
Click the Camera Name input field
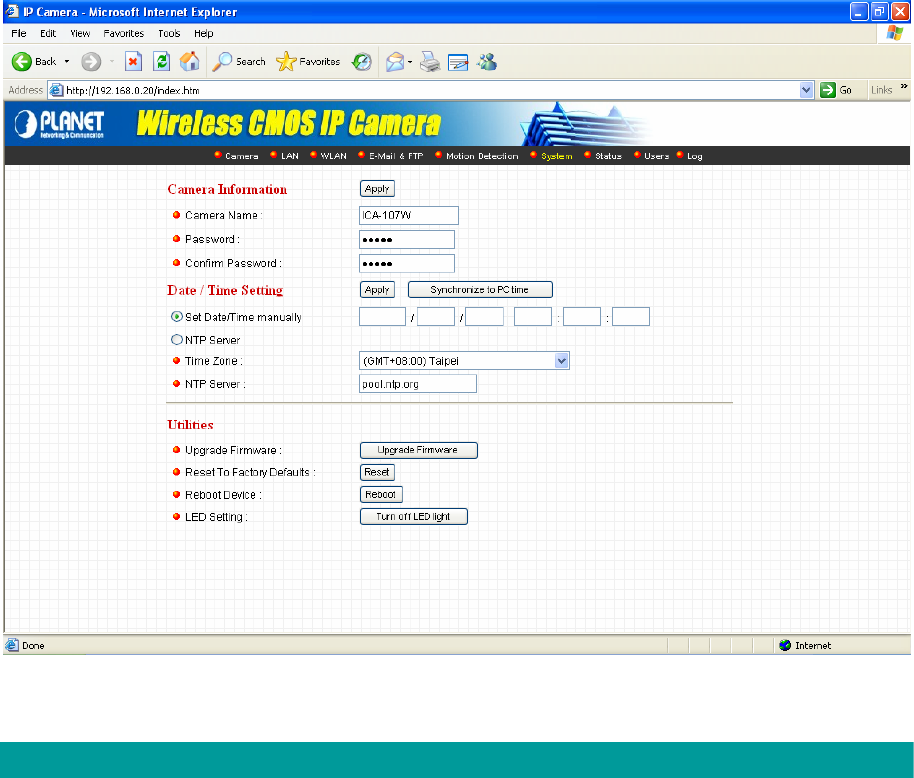pyautogui.click(x=408, y=215)
